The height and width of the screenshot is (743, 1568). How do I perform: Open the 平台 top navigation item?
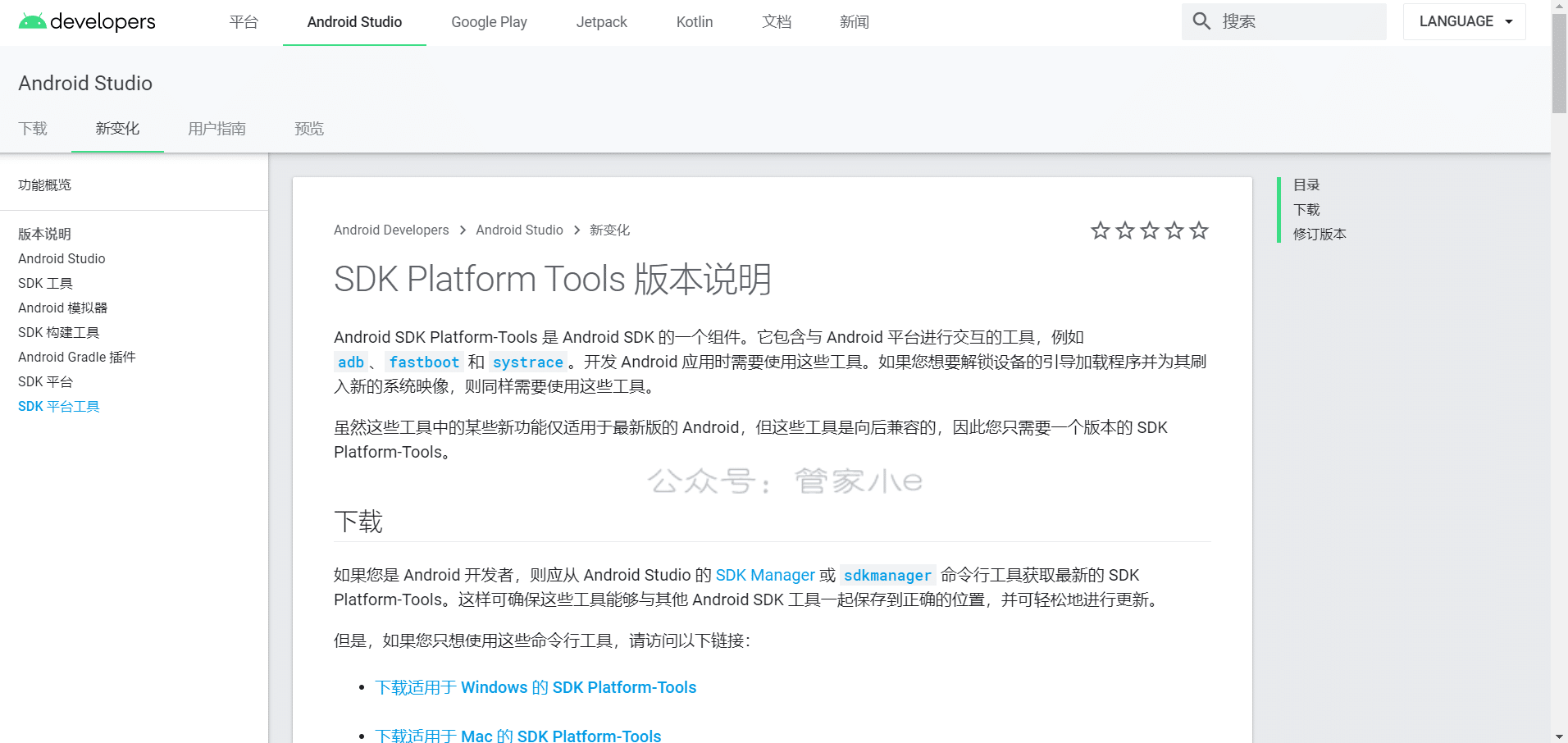pyautogui.click(x=244, y=22)
